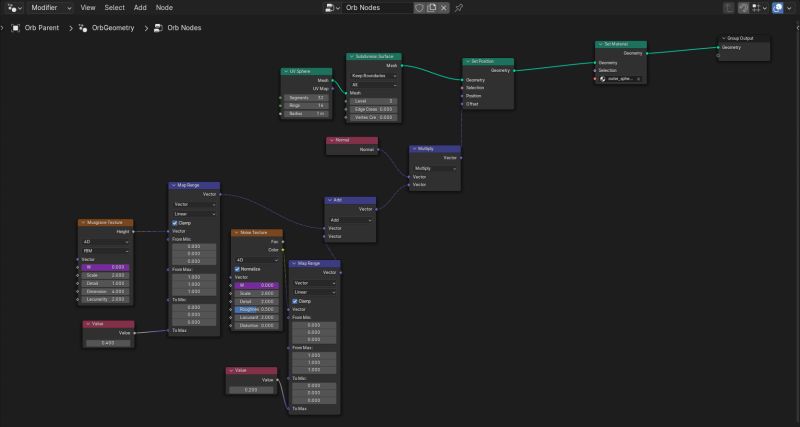Collapse the UV Sphere node
Screen dimensions: 800x427
[x=286, y=71]
